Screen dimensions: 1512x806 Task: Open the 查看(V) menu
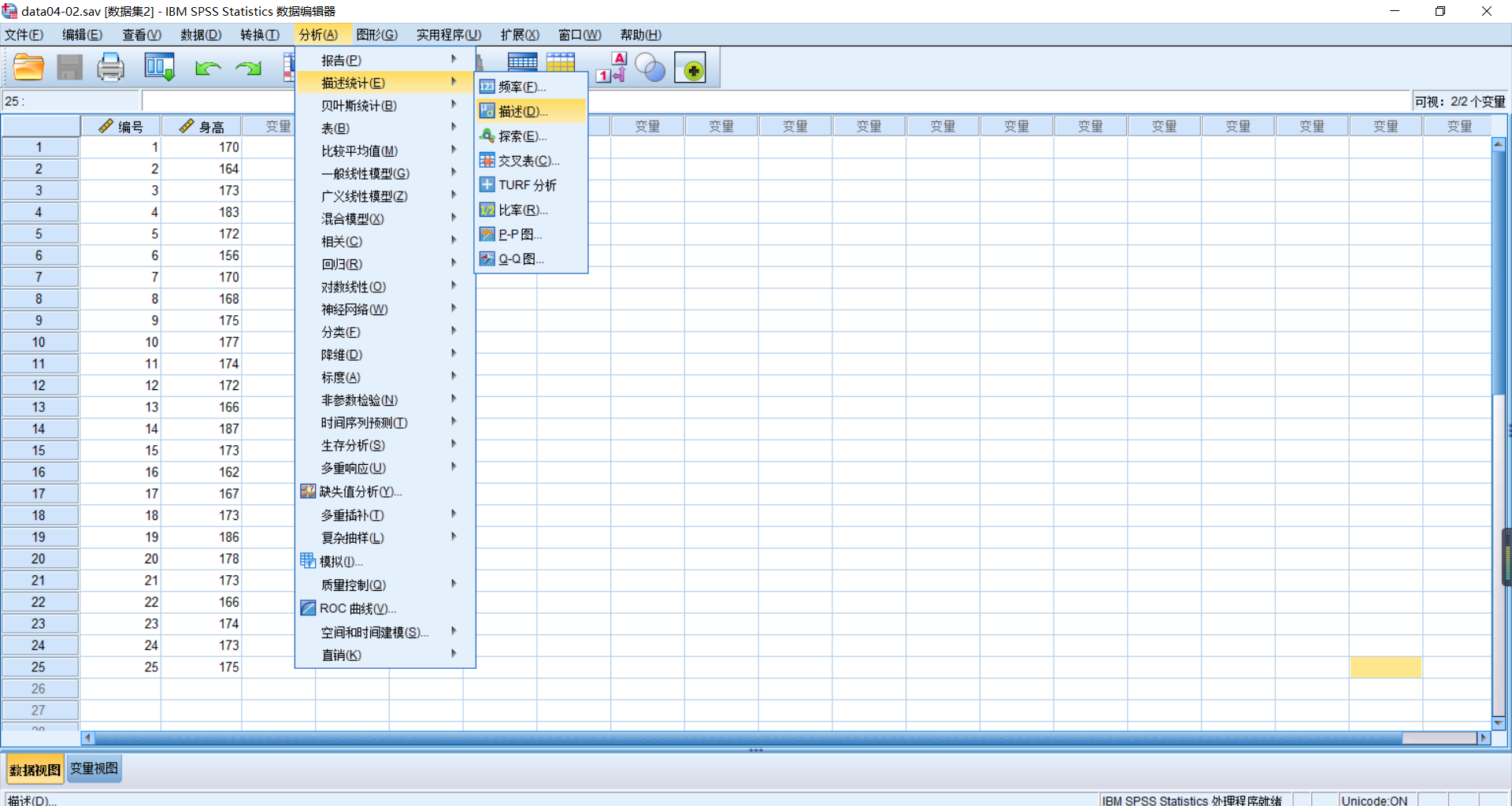[x=142, y=35]
